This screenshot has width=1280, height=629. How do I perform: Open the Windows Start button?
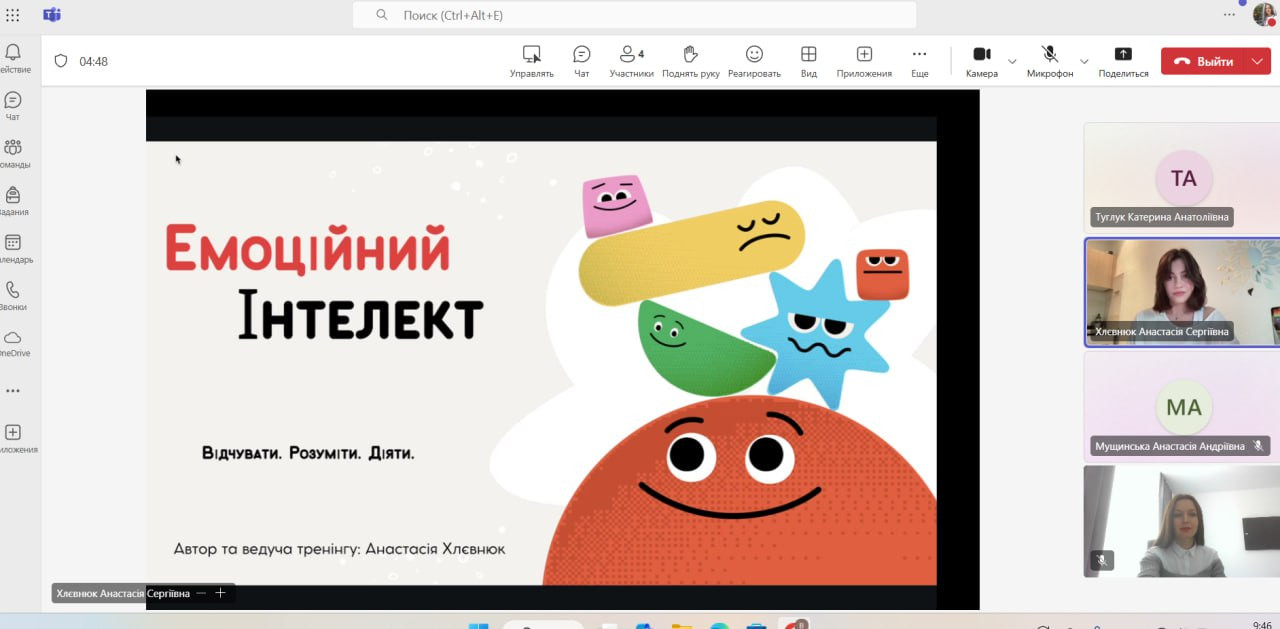pyautogui.click(x=479, y=626)
